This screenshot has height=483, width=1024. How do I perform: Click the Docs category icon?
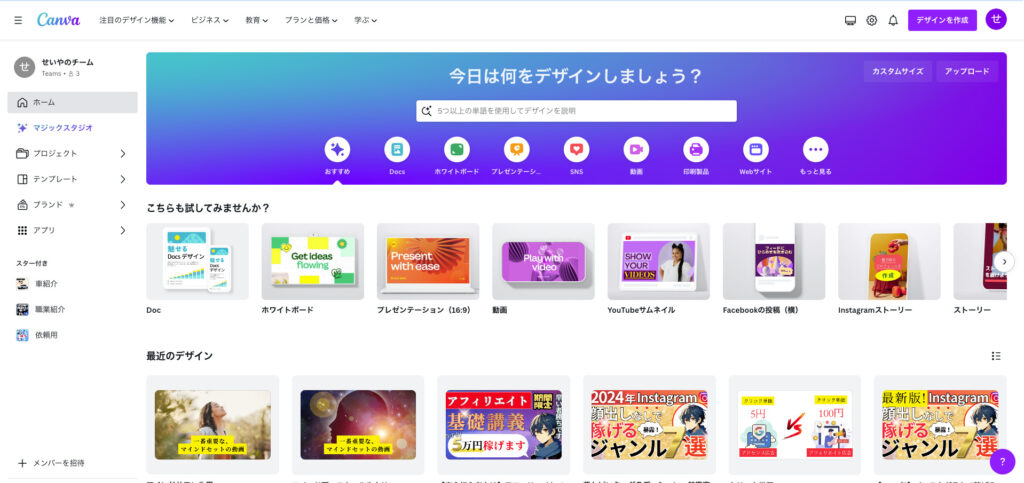397,150
